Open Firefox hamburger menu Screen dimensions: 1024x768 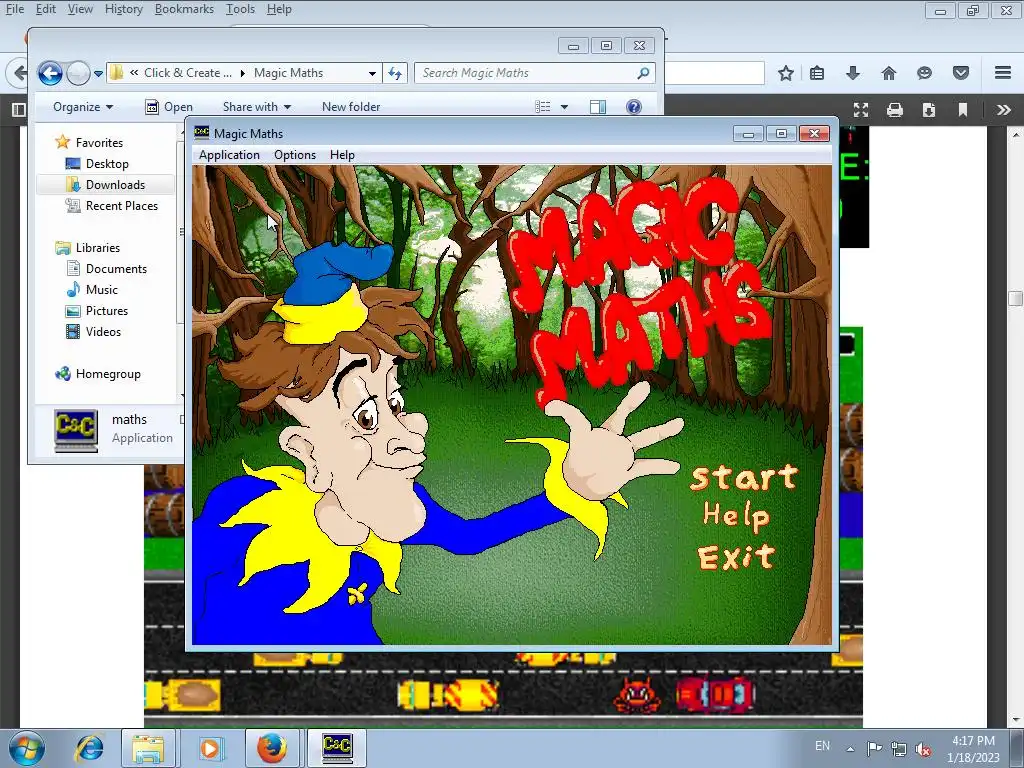point(1003,73)
